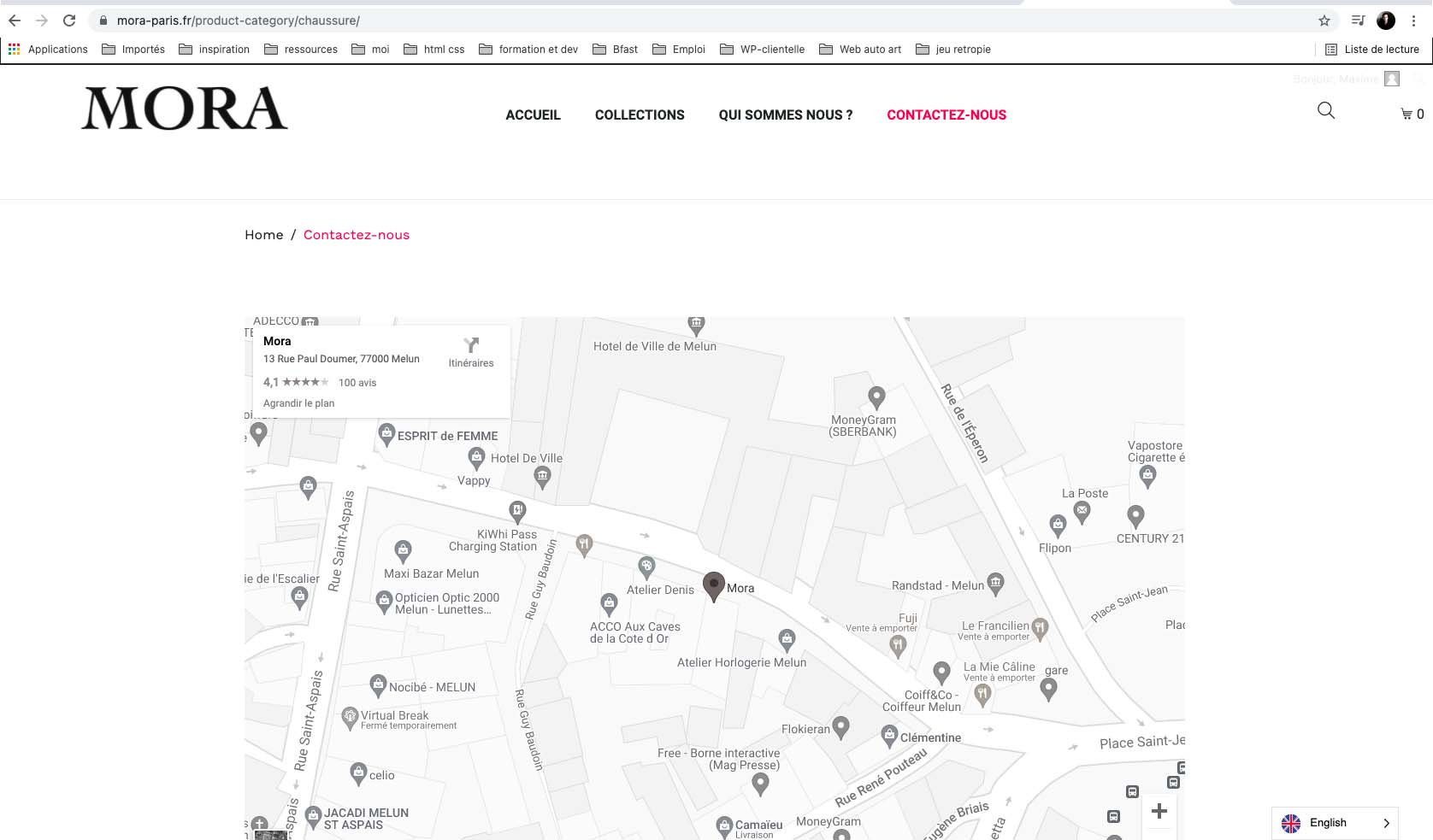The width and height of the screenshot is (1433, 840).
Task: Open the site search magnifier
Action: (1326, 110)
